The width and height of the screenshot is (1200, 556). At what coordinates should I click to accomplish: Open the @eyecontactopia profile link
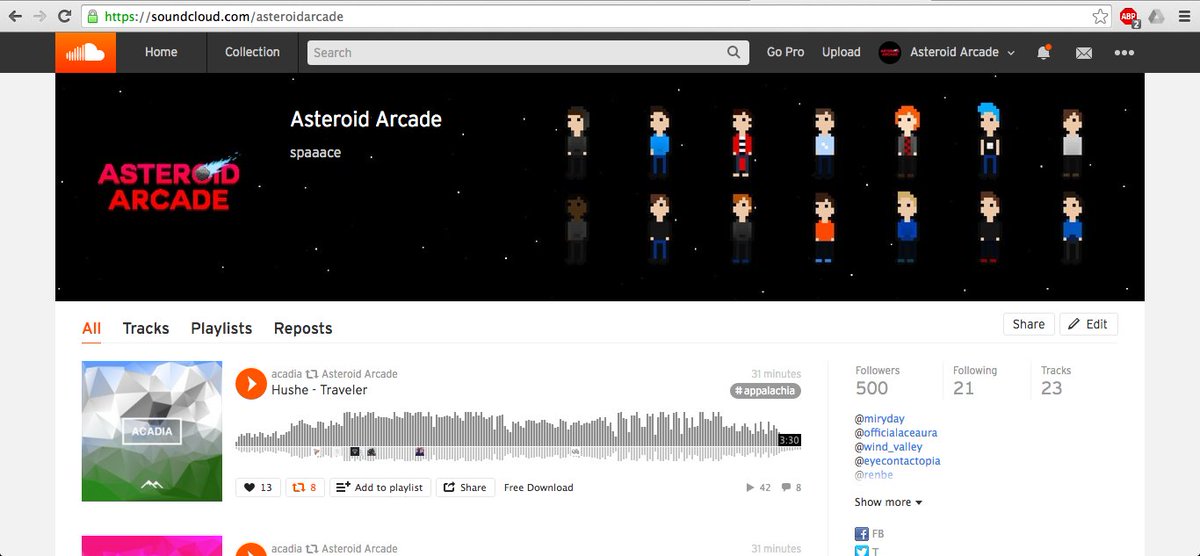click(897, 461)
